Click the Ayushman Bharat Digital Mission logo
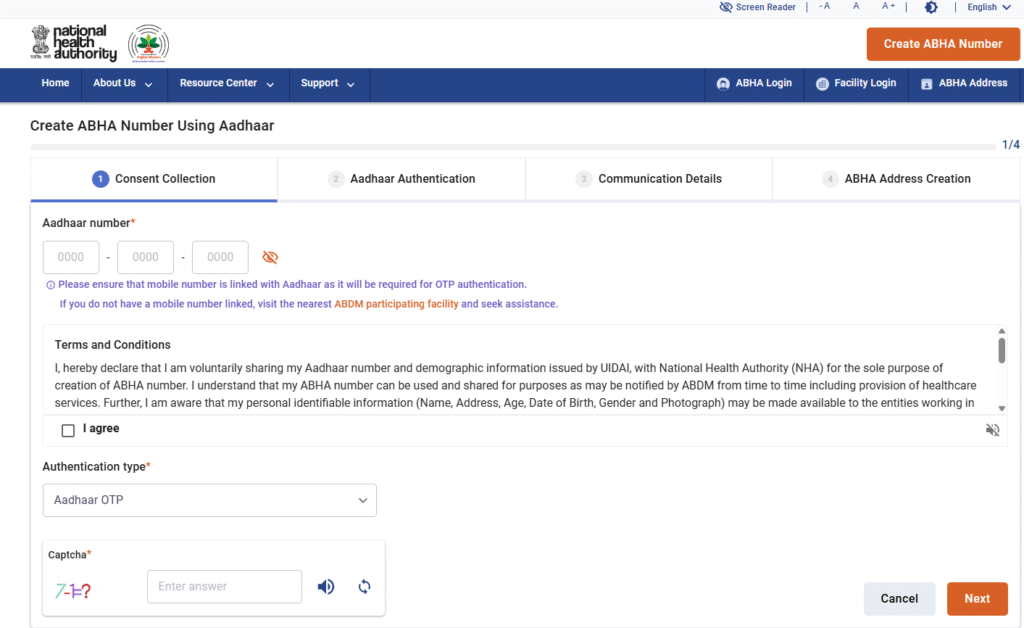The width and height of the screenshot is (1024, 628). click(x=149, y=44)
